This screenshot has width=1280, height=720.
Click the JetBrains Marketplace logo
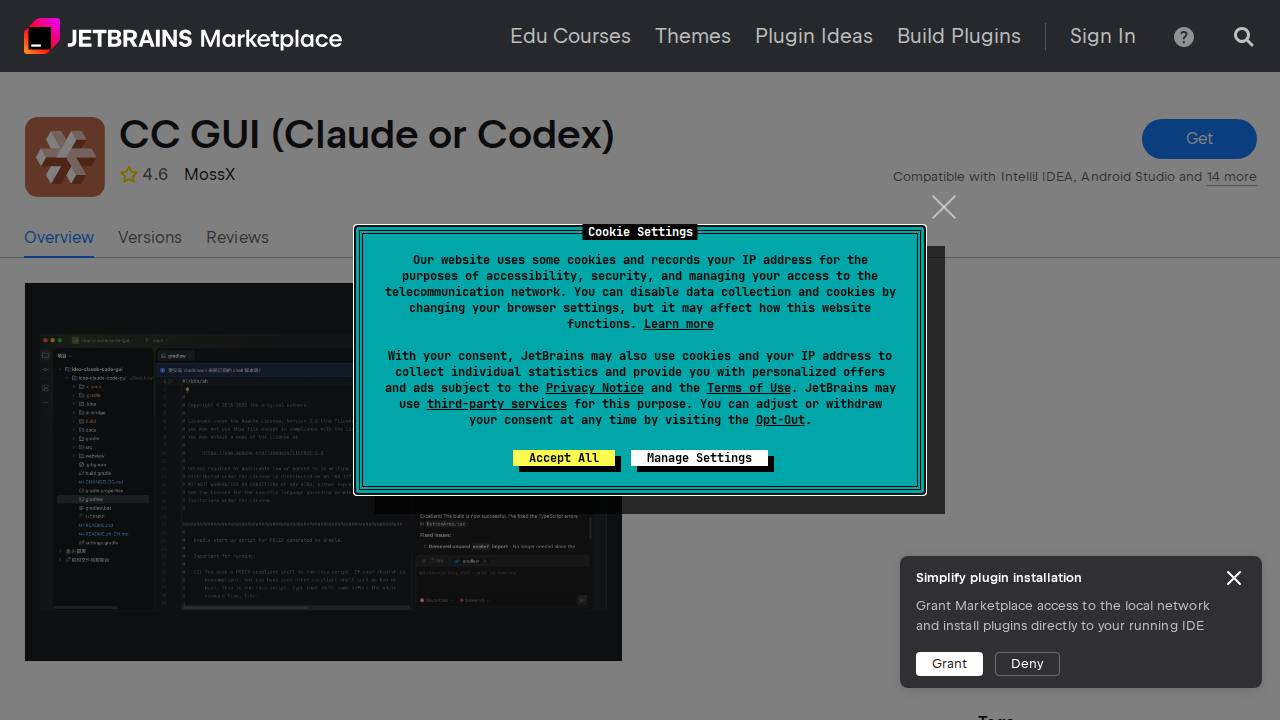point(183,37)
